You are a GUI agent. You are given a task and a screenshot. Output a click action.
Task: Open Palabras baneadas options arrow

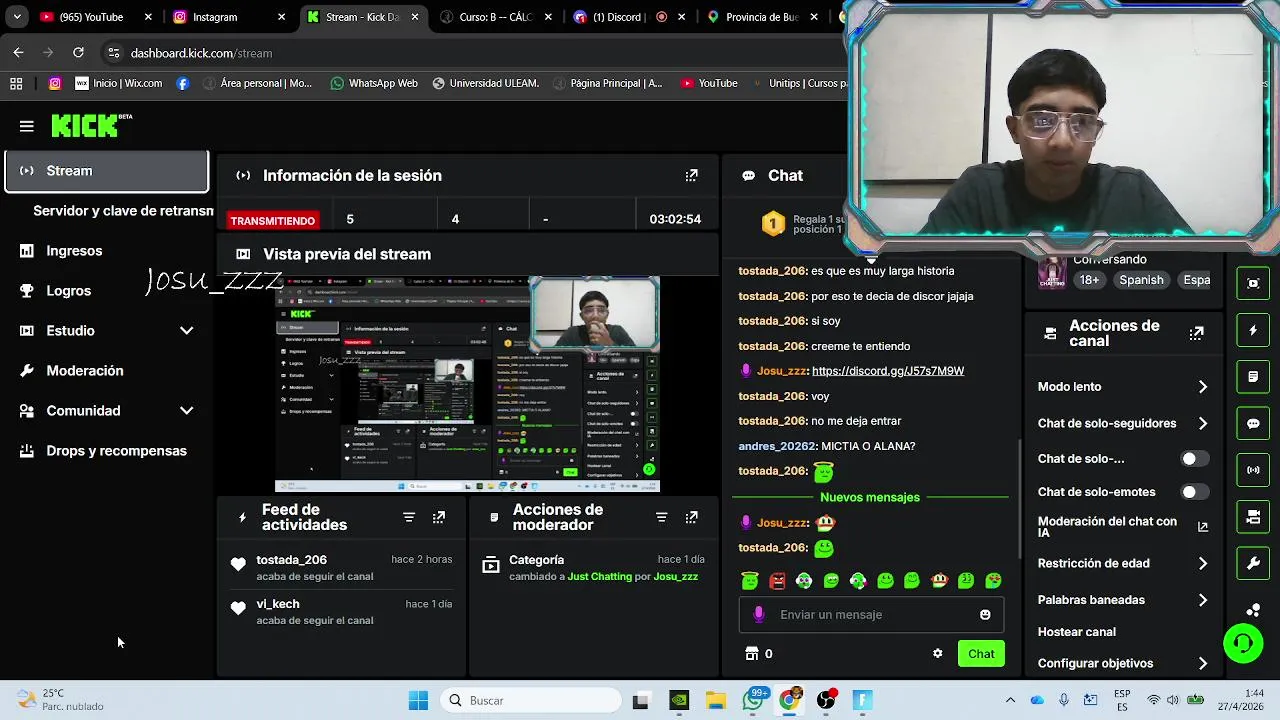click(x=1203, y=600)
